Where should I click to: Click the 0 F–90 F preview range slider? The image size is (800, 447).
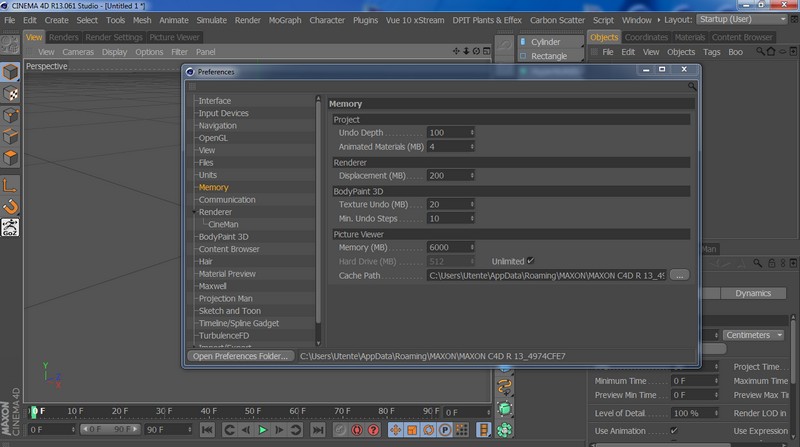110,429
